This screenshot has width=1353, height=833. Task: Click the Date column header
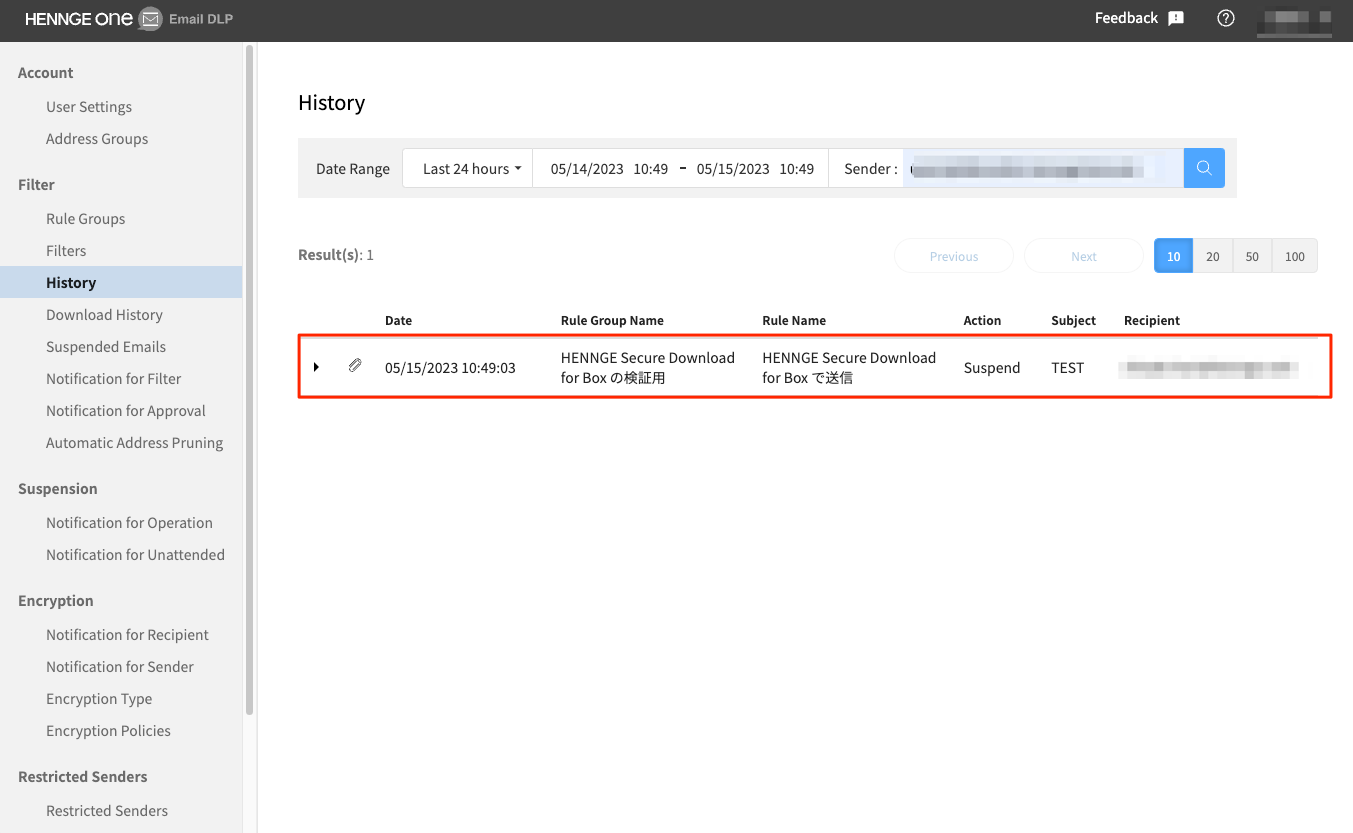(398, 321)
